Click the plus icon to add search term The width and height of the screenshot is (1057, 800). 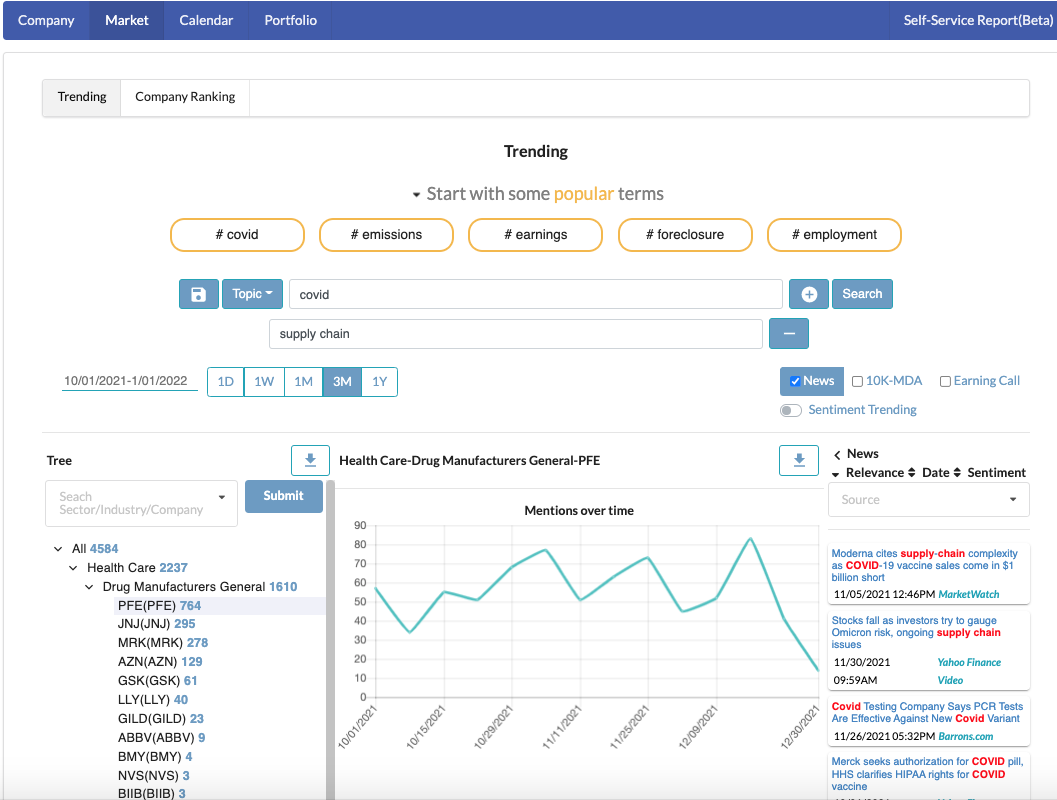809,293
